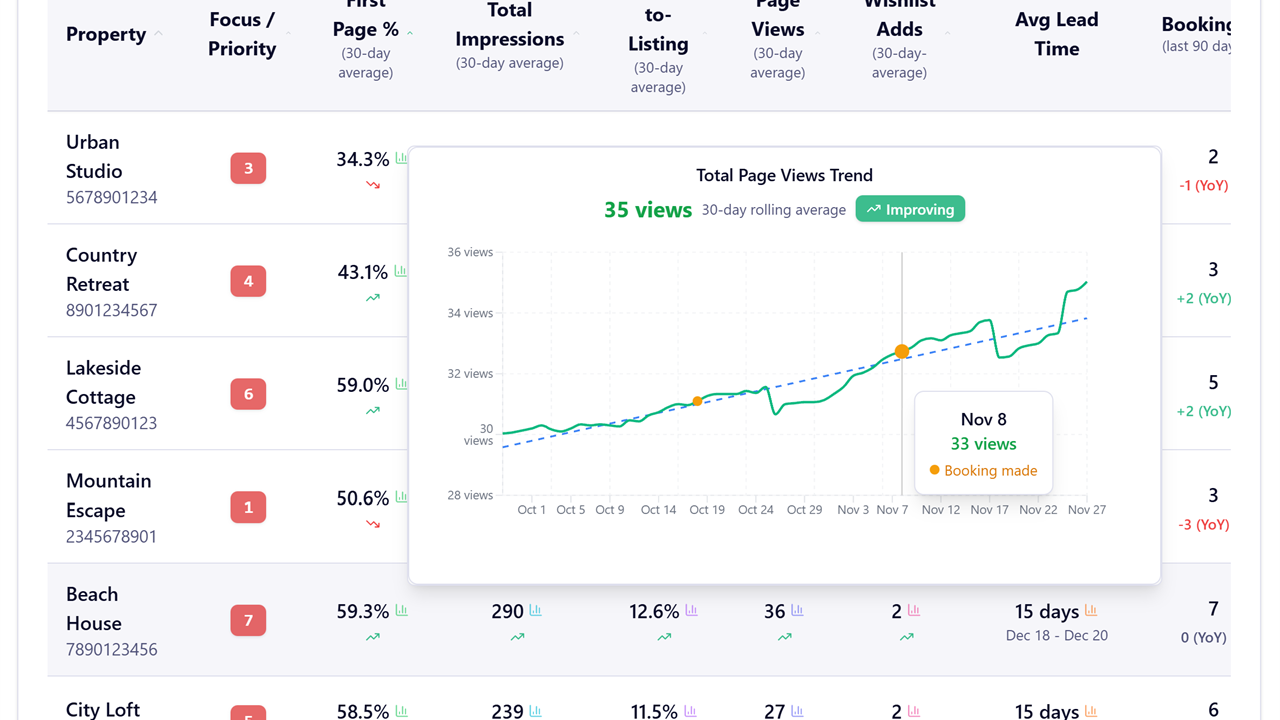Open the 11.5% chart icon in City Loft row
This screenshot has width=1280, height=720.
(690, 711)
